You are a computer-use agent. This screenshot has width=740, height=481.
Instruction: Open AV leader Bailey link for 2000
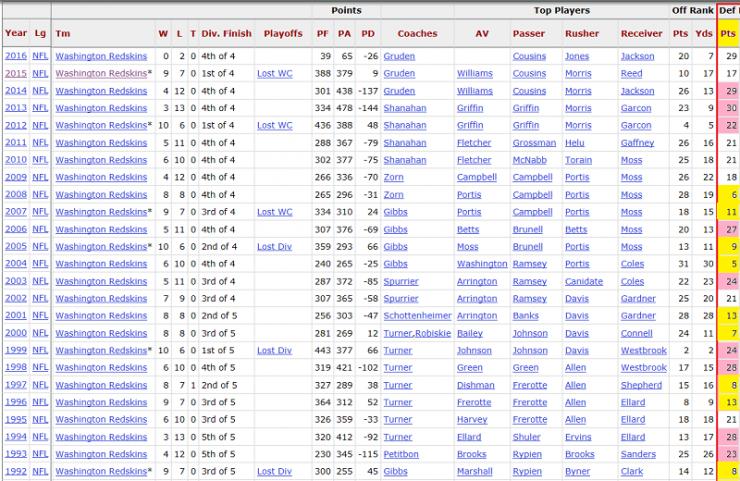pos(470,333)
